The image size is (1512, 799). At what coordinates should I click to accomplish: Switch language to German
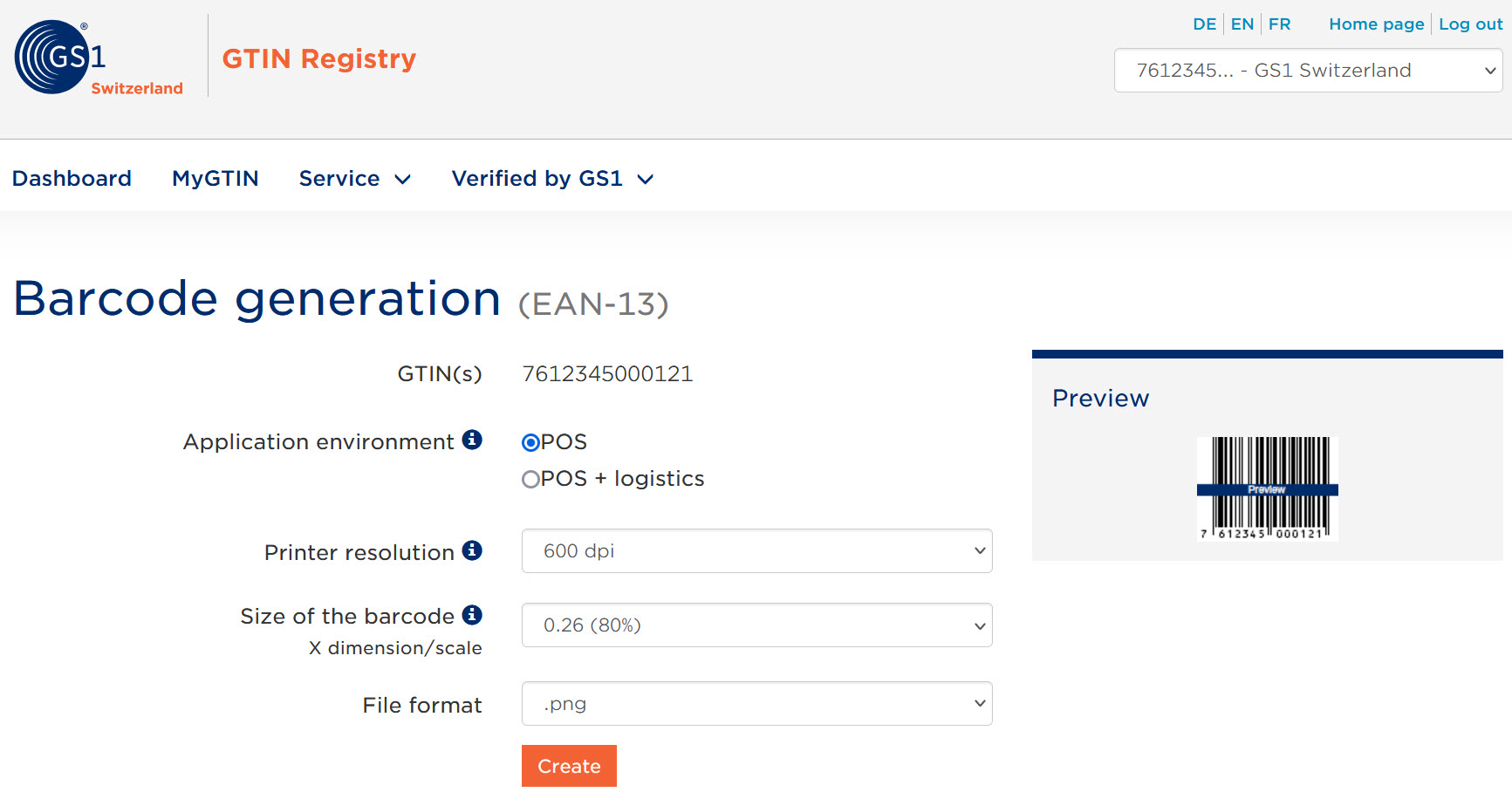1205,24
